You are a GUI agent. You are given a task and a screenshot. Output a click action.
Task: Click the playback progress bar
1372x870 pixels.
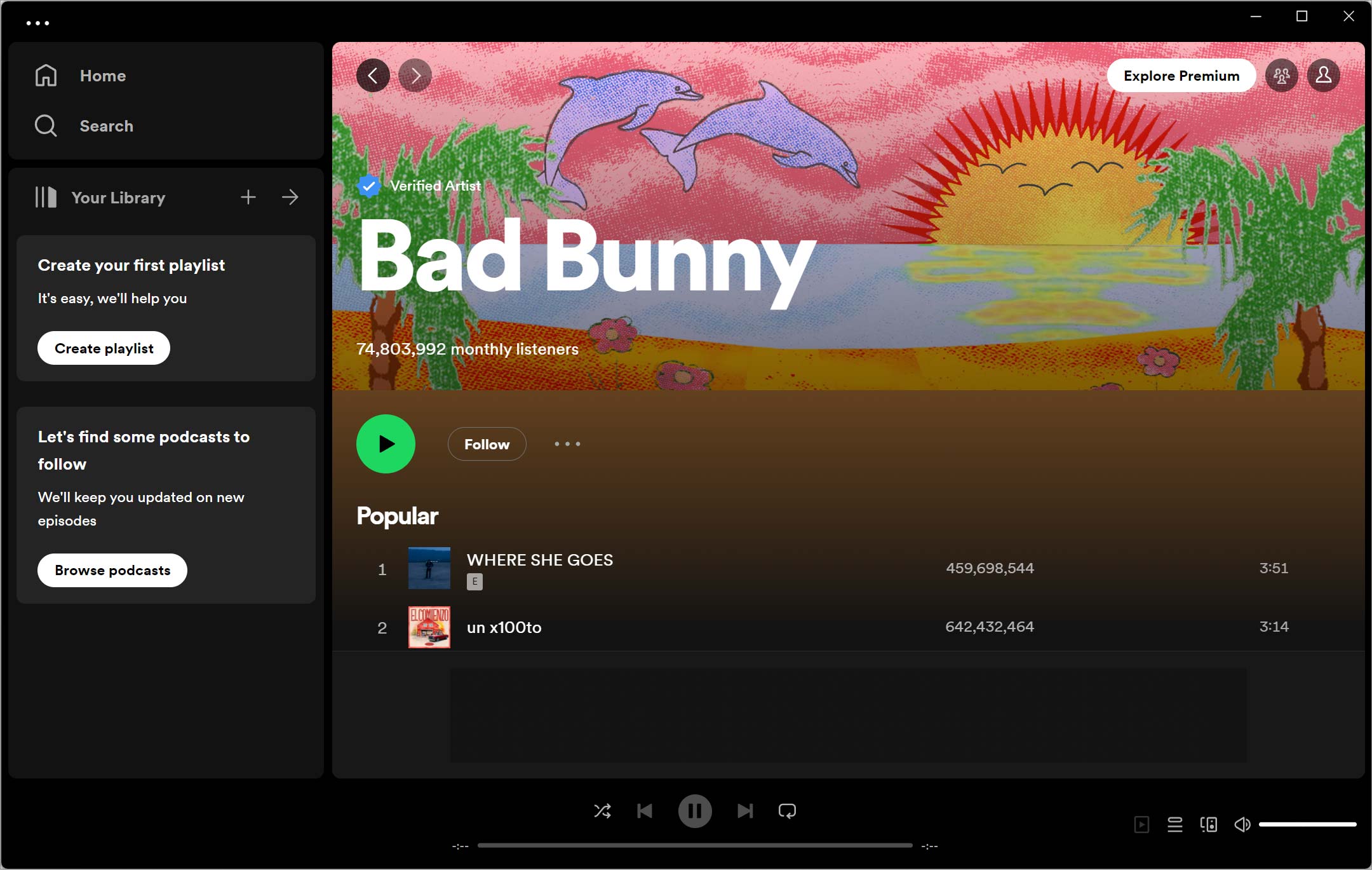coord(695,845)
